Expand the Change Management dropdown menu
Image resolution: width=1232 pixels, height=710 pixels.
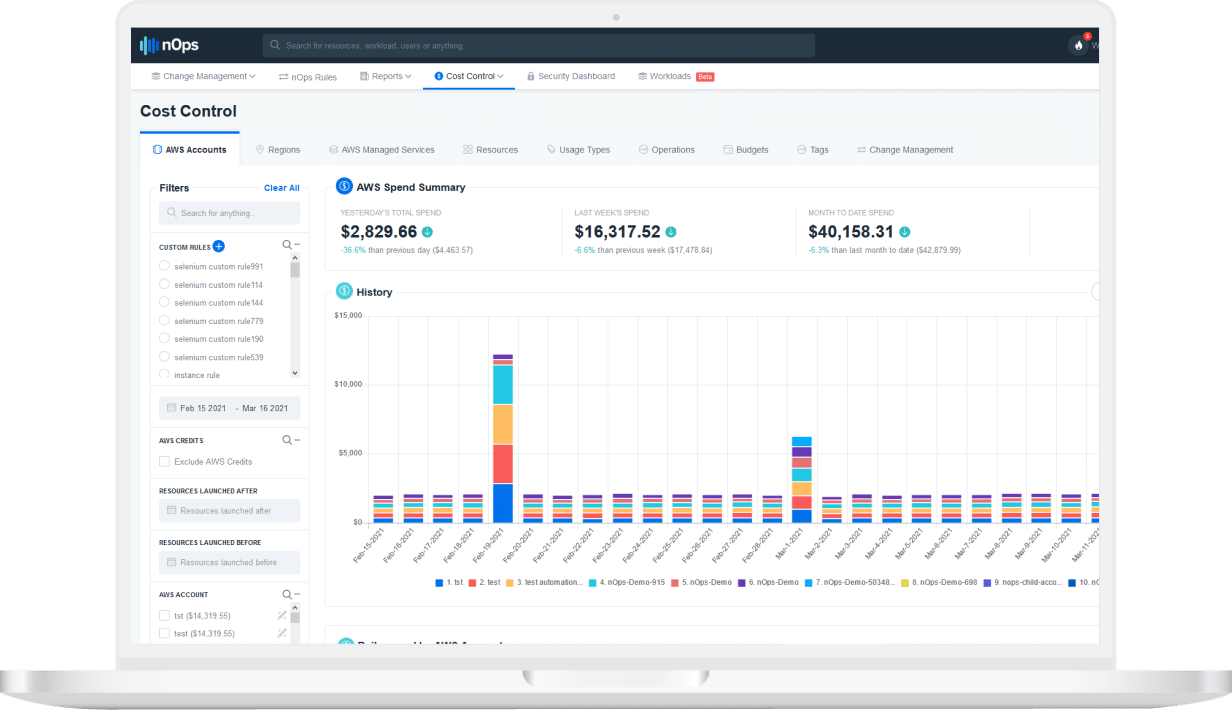pos(203,76)
